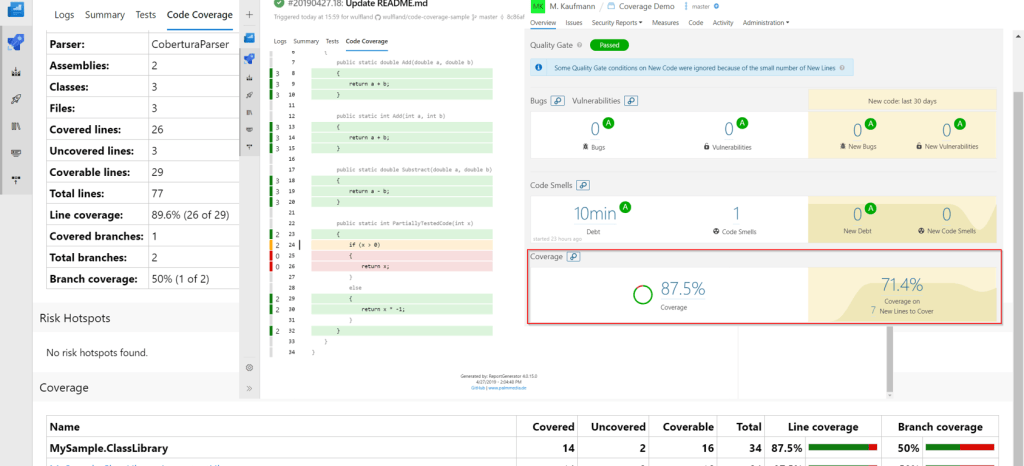
Task: Go to the SonarQube Measures tab
Action: coord(665,23)
